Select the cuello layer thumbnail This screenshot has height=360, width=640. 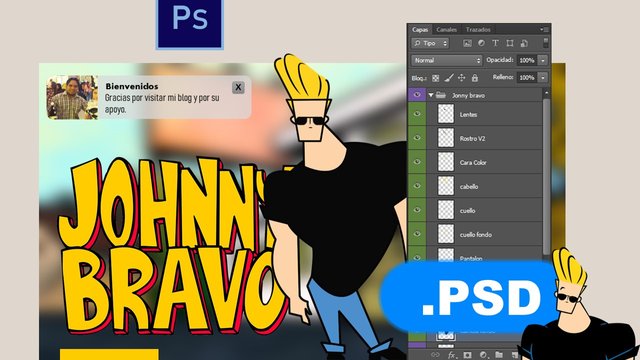tap(446, 210)
